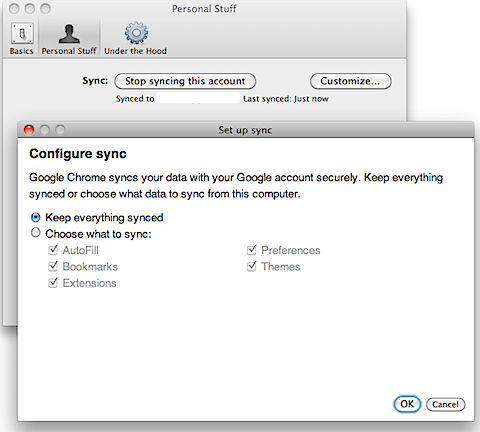The image size is (480, 432).
Task: Select the Personal Stuff person silhouette icon
Action: tap(69, 33)
